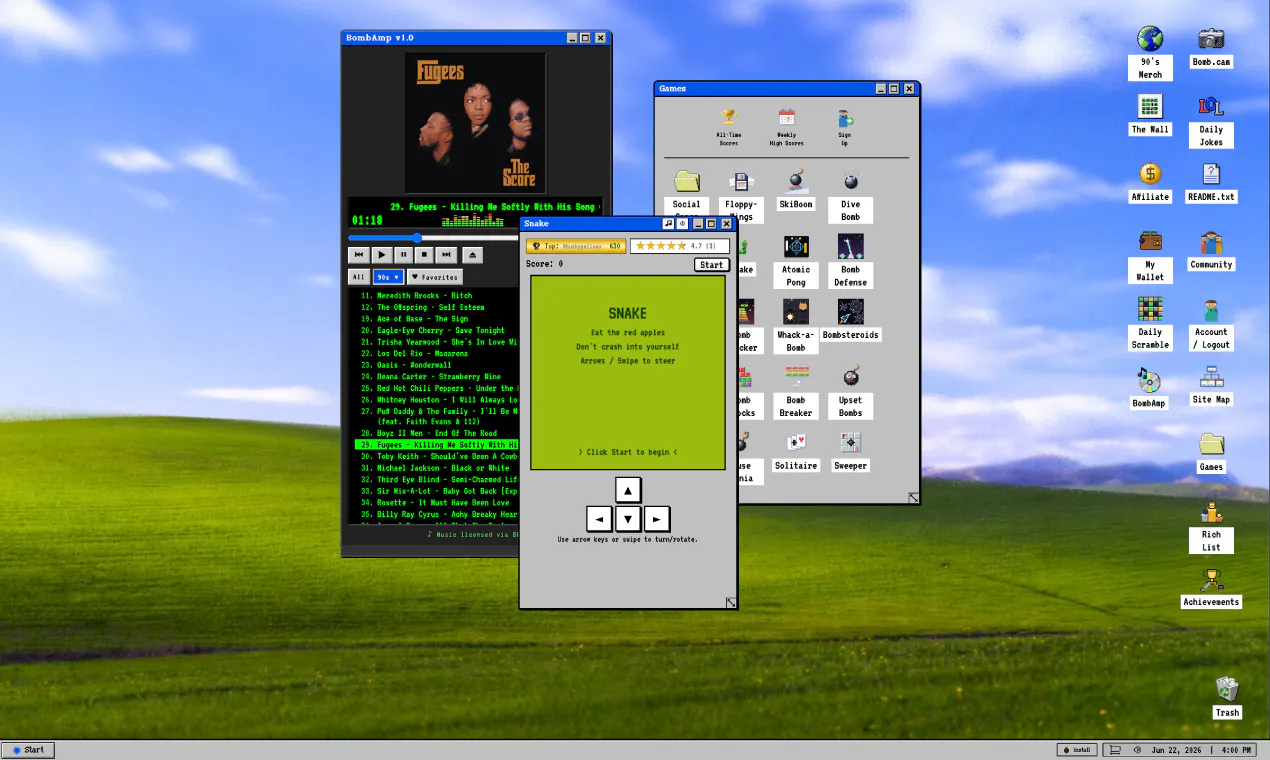The width and height of the screenshot is (1270, 760).
Task: Toggle sound icon in Snake title bar
Action: pyautogui.click(x=682, y=224)
